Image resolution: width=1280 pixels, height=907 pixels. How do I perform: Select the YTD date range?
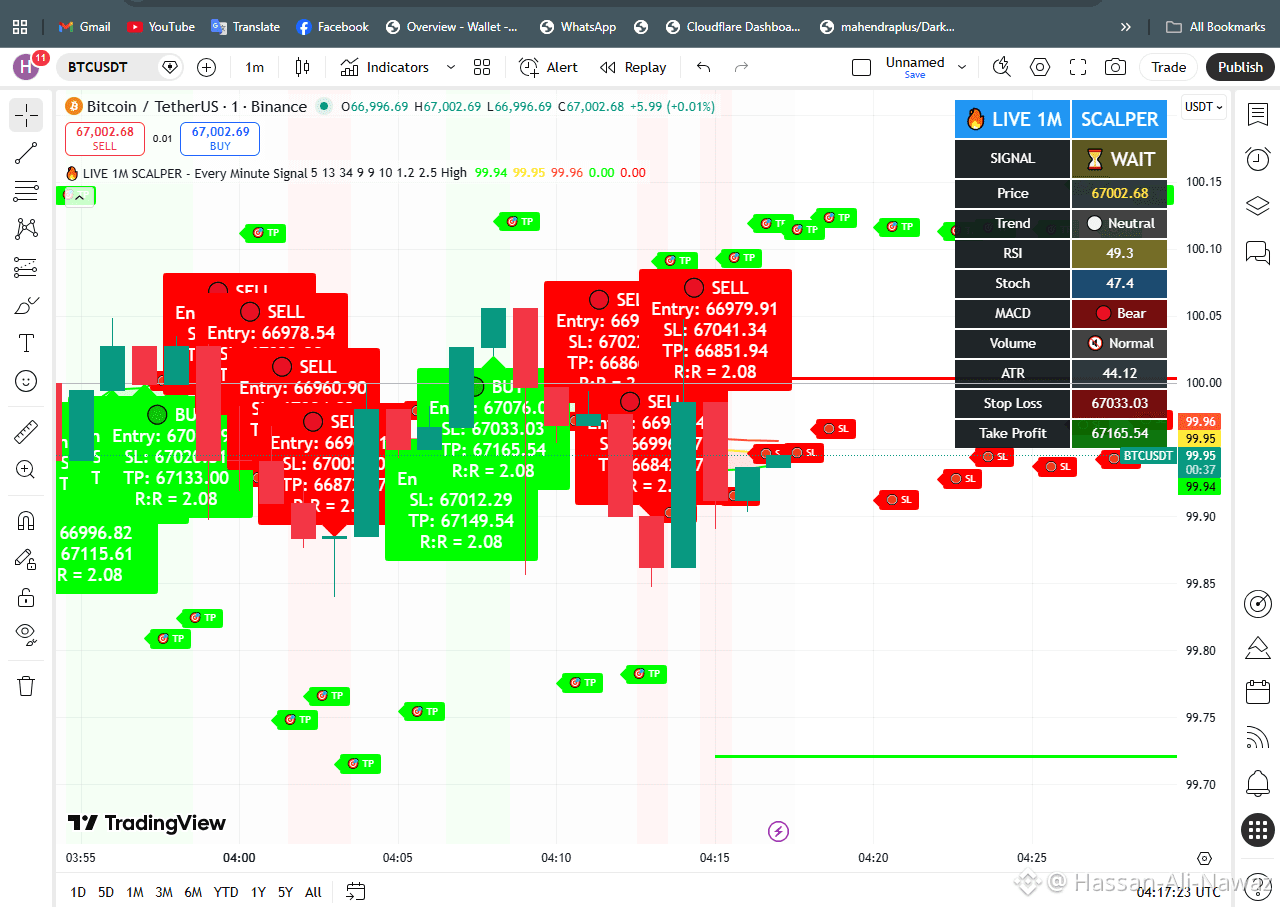coord(226,892)
